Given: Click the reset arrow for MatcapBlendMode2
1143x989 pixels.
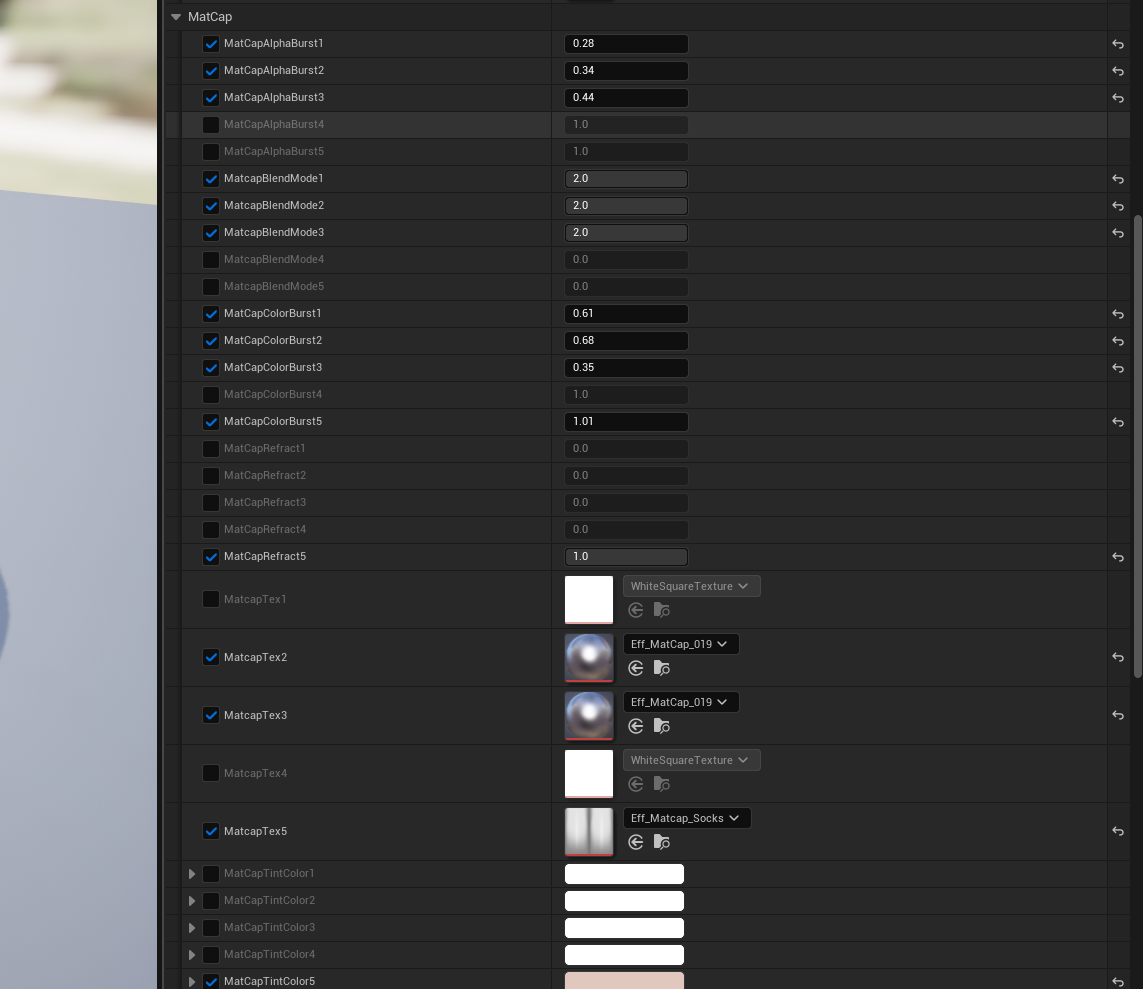Looking at the screenshot, I should click(1118, 206).
